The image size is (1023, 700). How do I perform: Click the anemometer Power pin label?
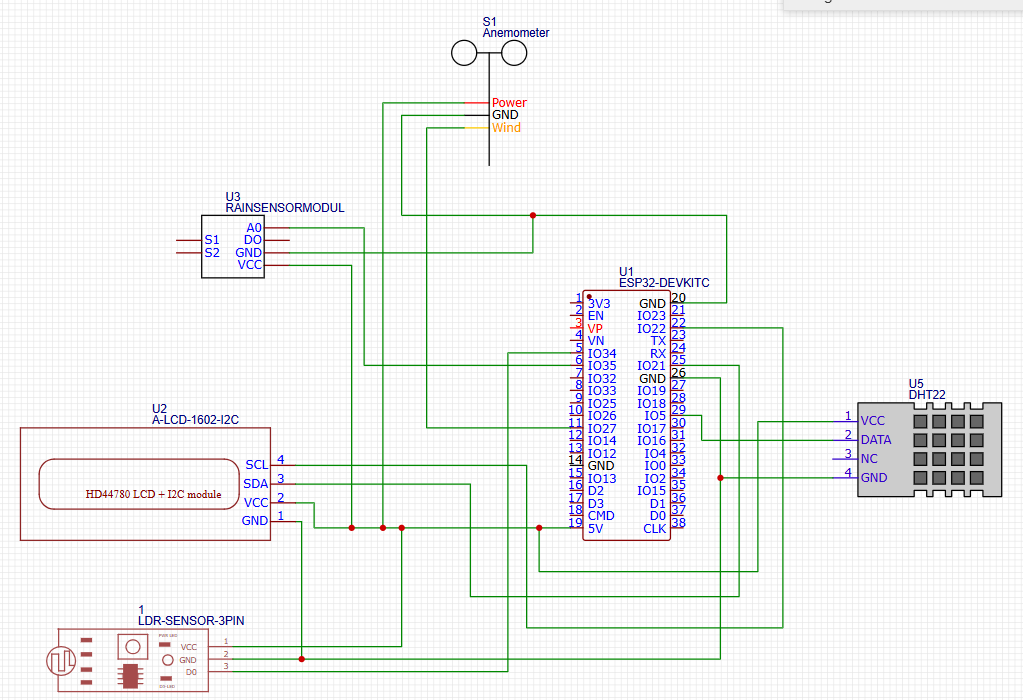(x=509, y=103)
